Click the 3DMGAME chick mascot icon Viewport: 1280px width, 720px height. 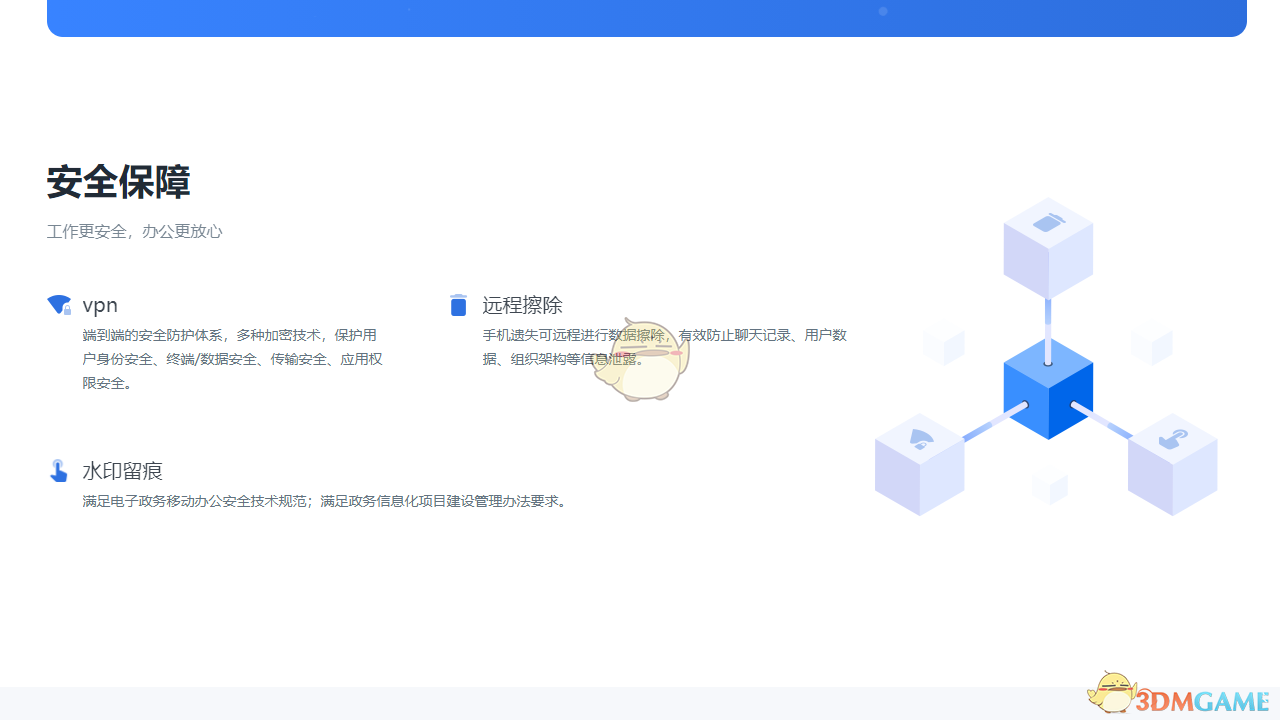point(1113,692)
